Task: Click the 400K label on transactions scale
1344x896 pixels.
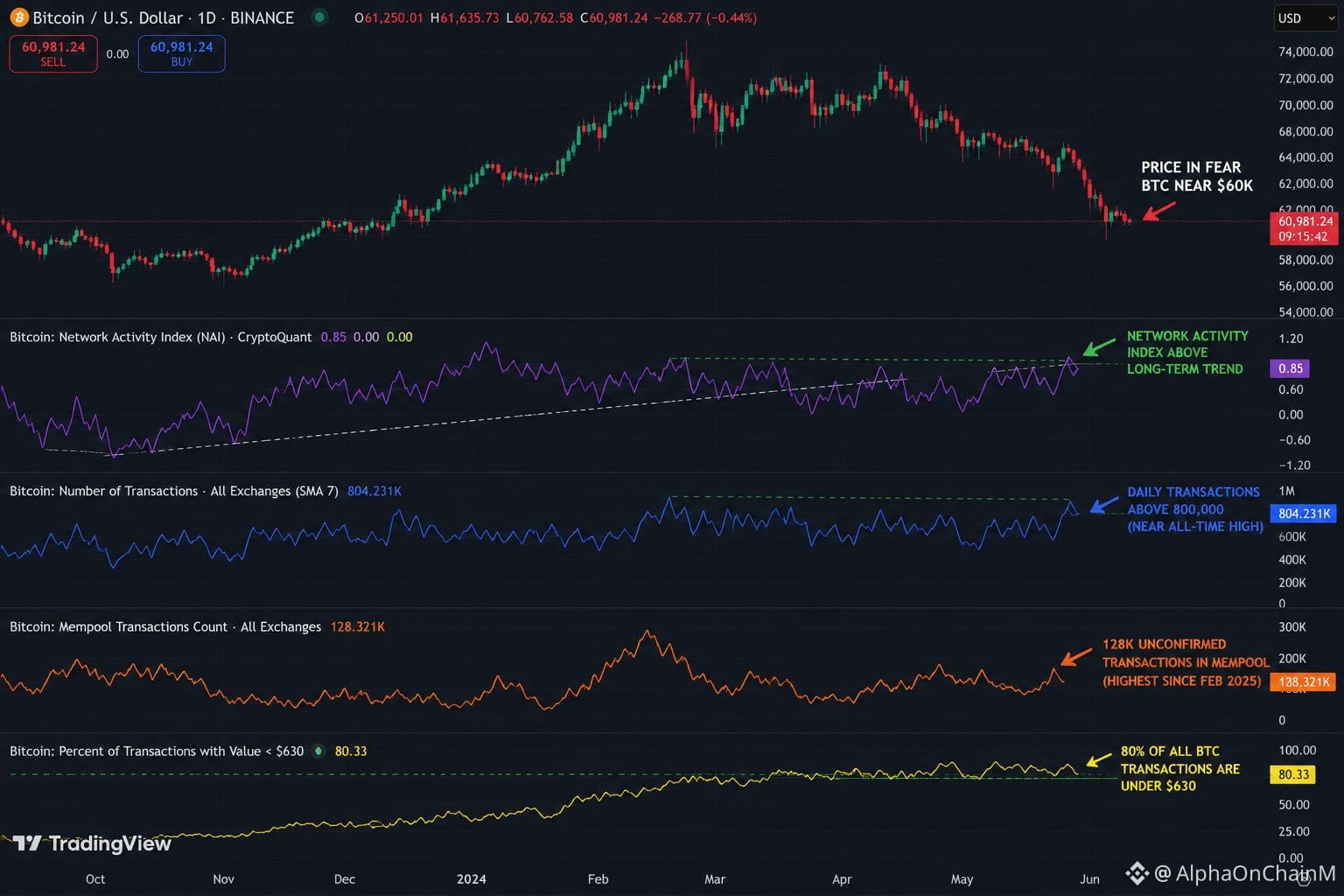Action: 1292,559
